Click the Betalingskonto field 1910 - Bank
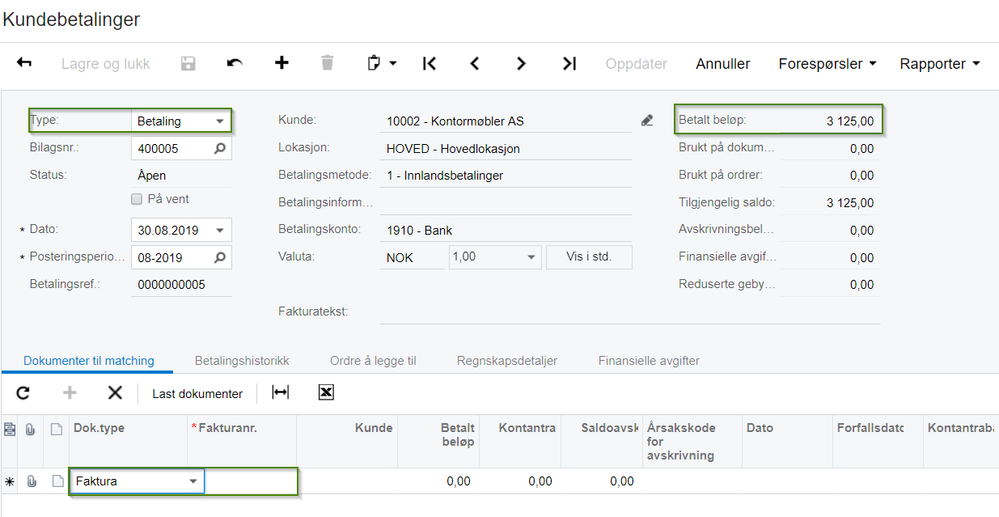 tap(506, 231)
